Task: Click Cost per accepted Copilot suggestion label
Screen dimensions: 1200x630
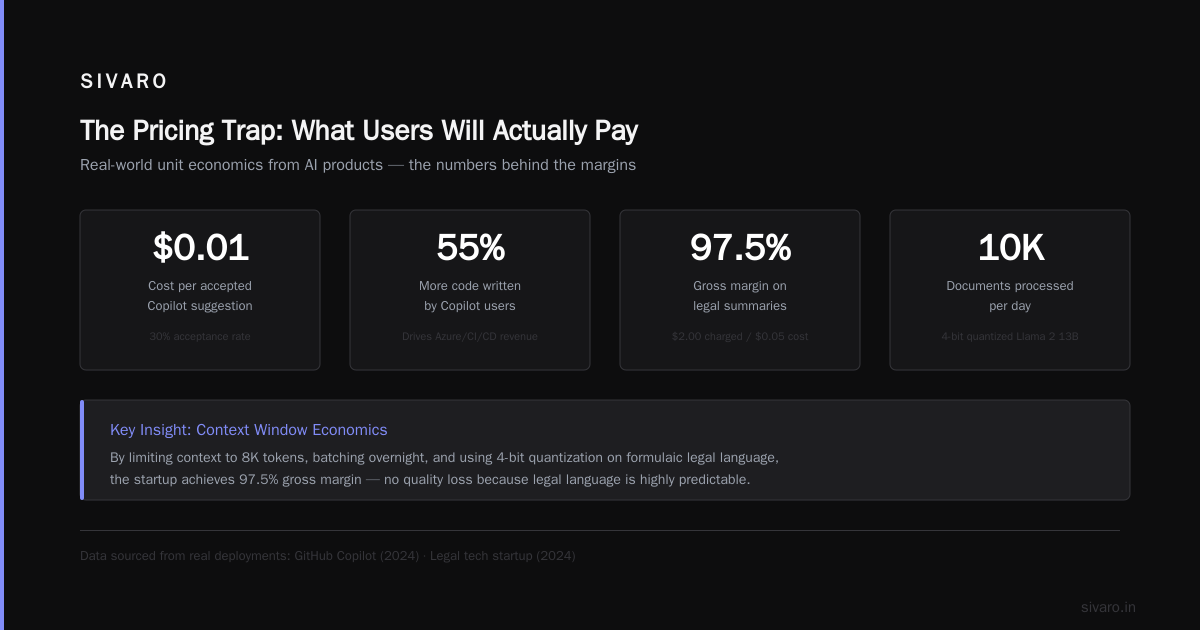Action: point(200,296)
